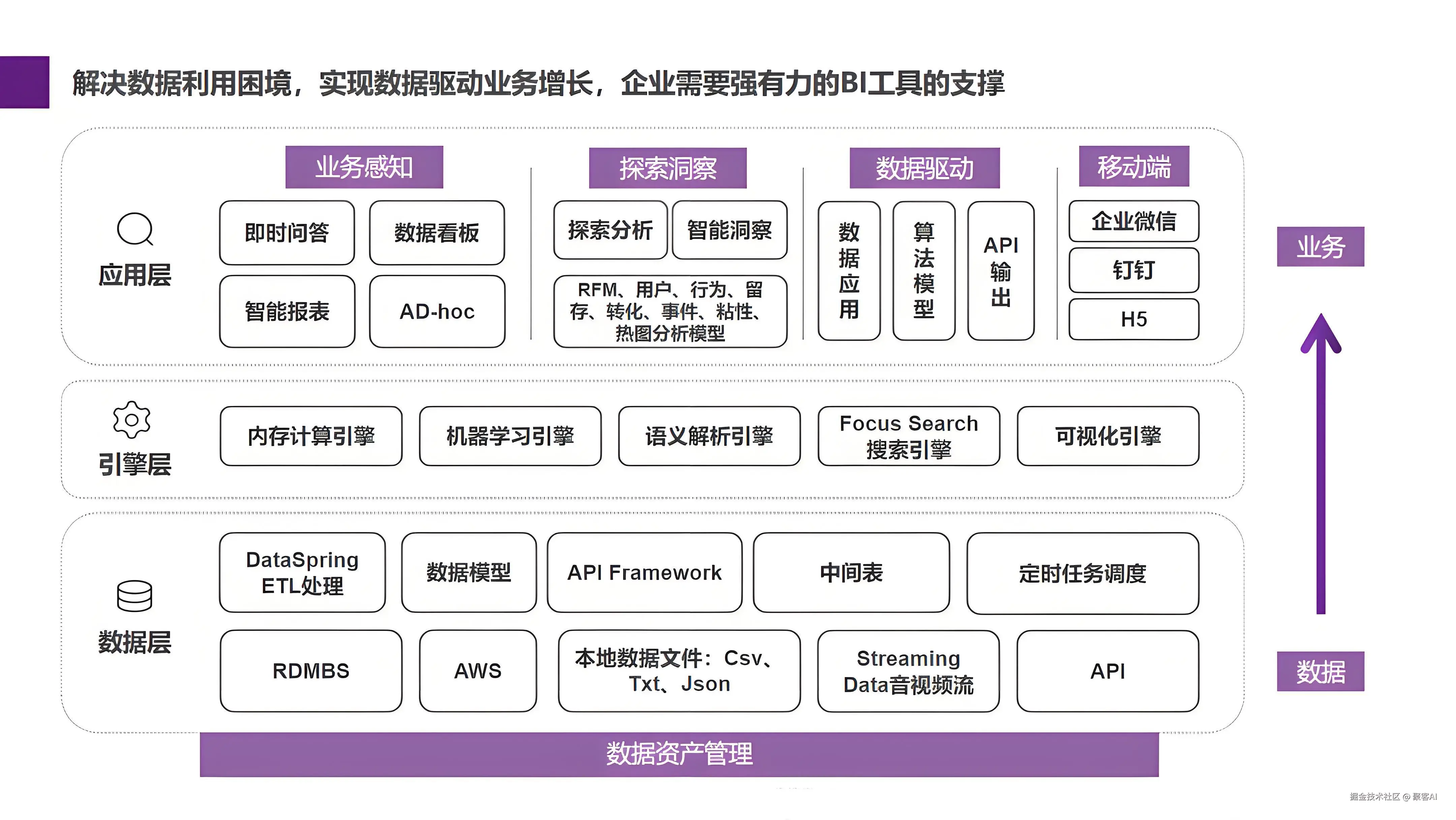Screen dimensions: 1456x820
Task: Click the 语义解析引擎 box
Action: 709,436
